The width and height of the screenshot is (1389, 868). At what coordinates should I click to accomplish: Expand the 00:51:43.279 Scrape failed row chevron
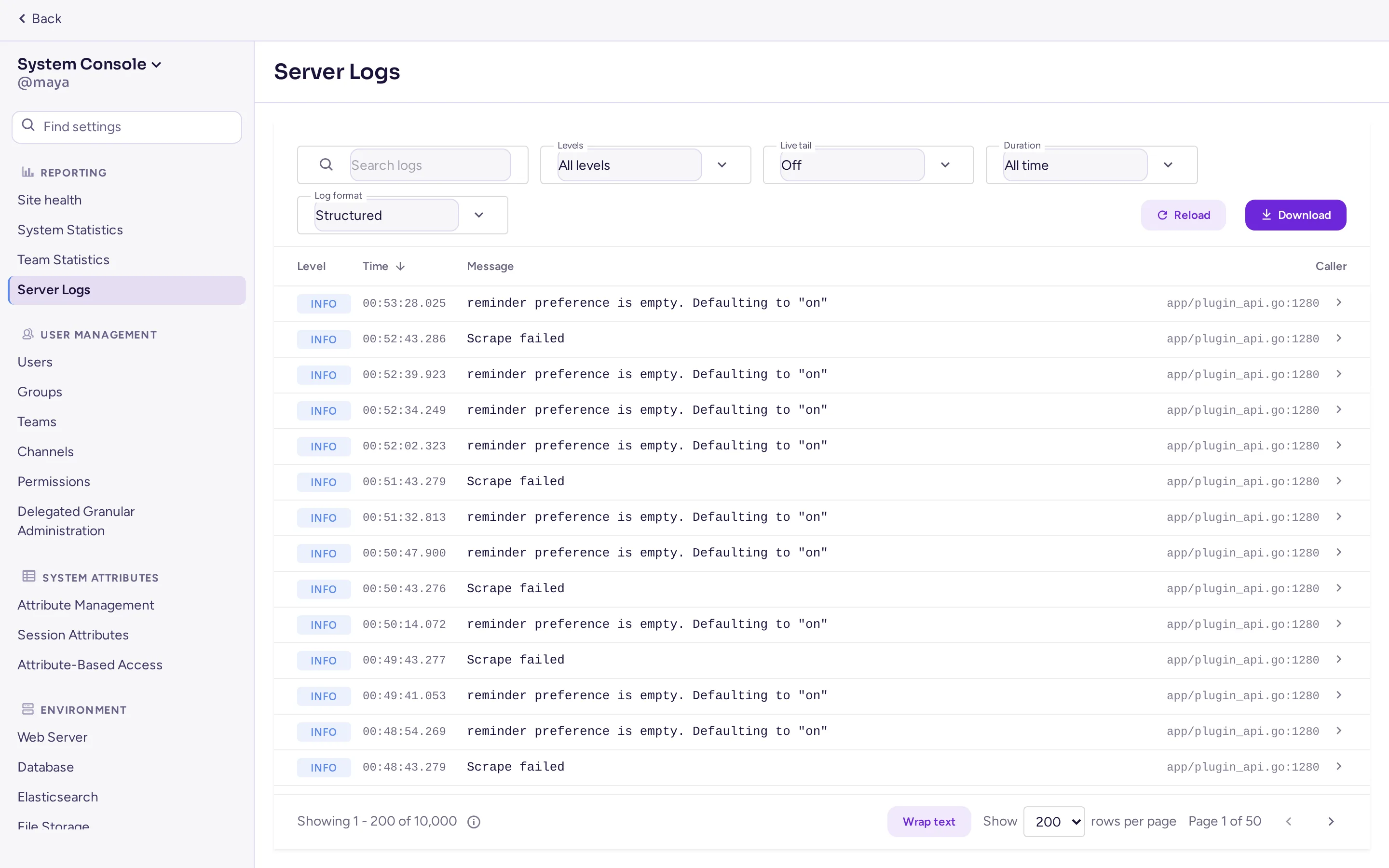click(1339, 481)
